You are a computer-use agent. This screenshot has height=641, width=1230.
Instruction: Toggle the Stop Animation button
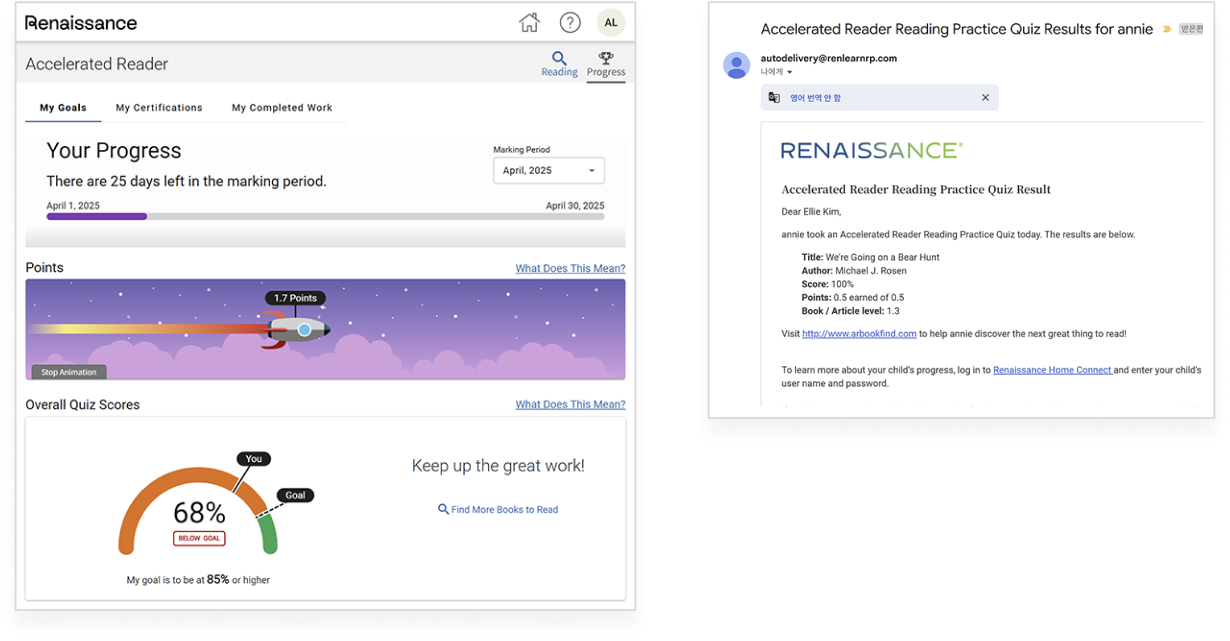tap(69, 372)
